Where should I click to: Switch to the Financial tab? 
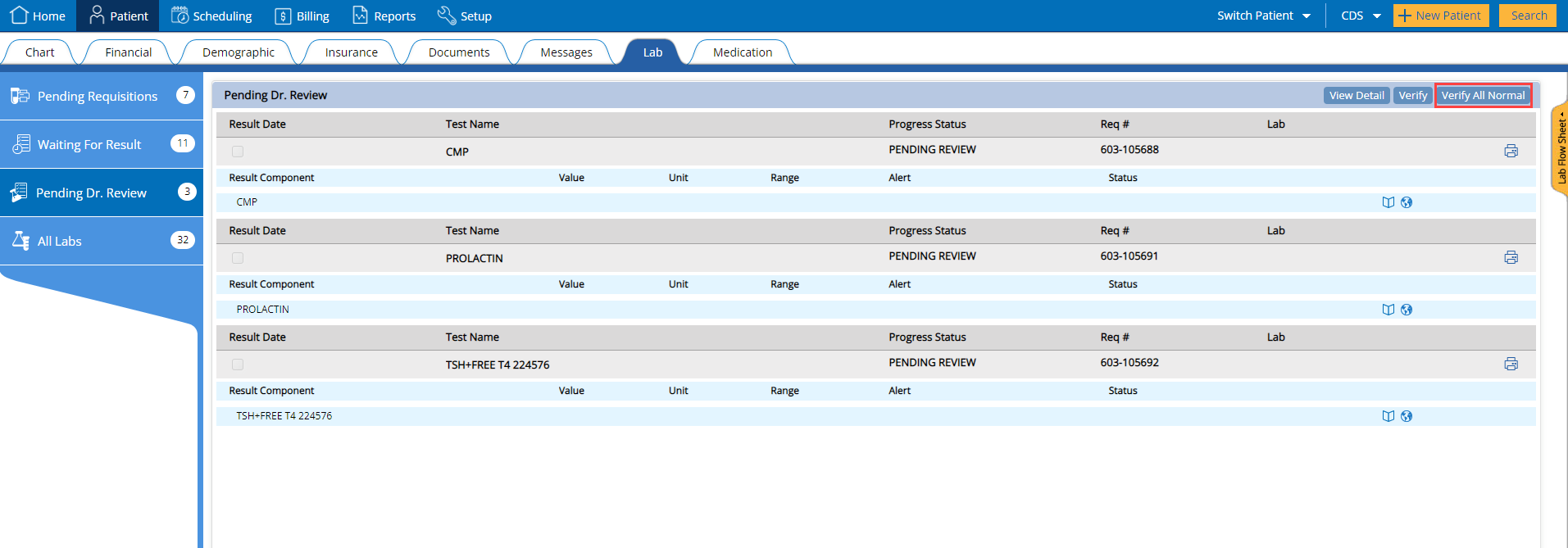pyautogui.click(x=128, y=52)
